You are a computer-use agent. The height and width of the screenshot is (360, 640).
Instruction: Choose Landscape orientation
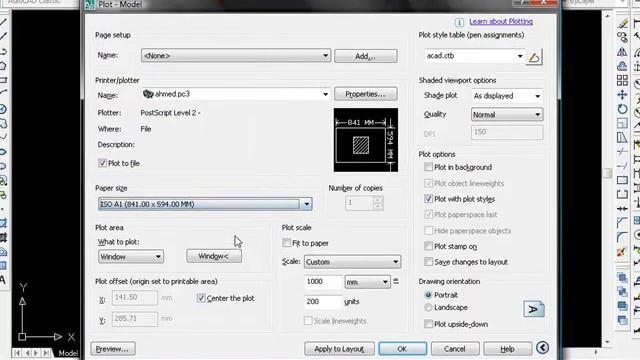428,307
